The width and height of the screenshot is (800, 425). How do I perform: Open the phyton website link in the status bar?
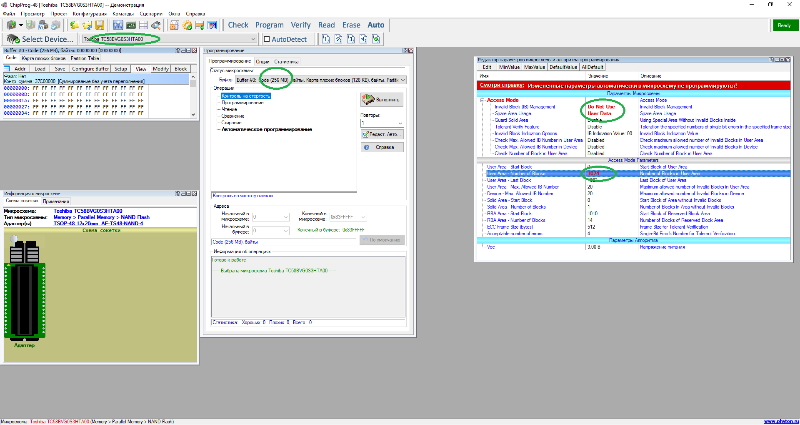(x=780, y=422)
